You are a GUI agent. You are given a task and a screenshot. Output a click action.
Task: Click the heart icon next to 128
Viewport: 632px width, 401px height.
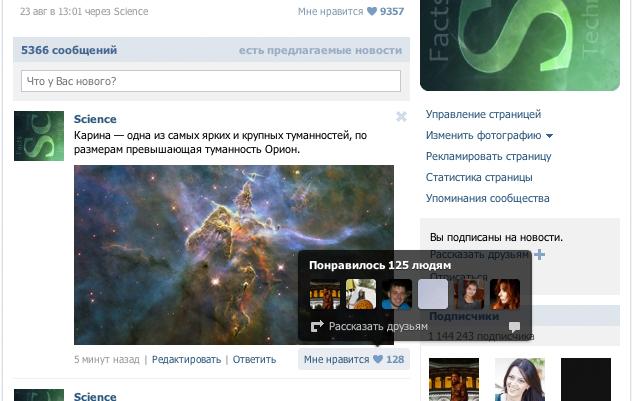[x=378, y=359]
